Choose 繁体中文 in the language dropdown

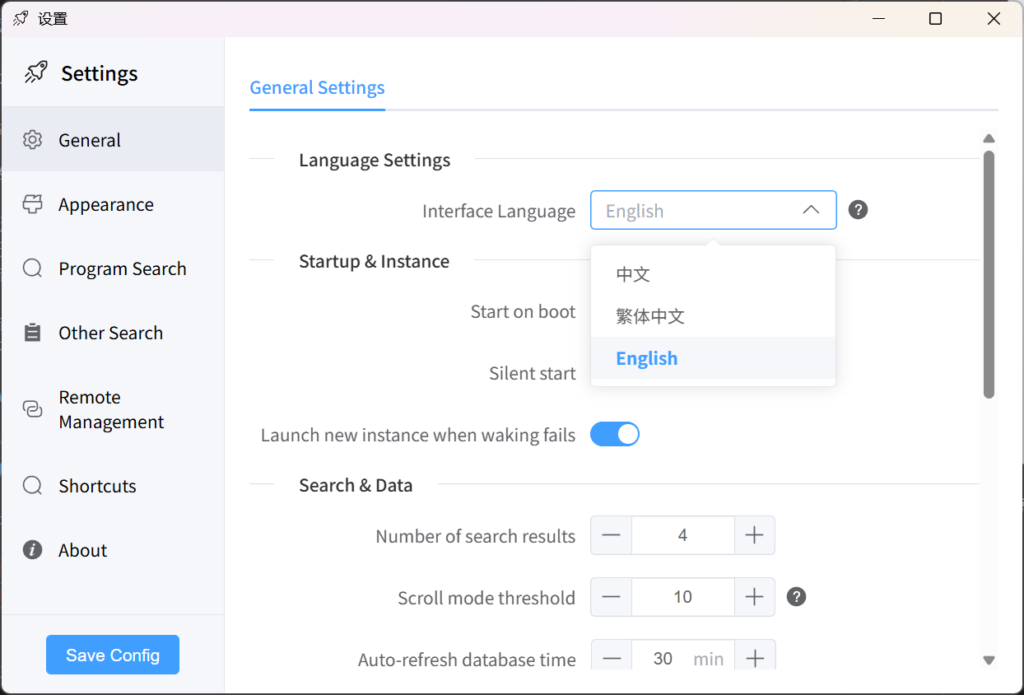click(650, 316)
